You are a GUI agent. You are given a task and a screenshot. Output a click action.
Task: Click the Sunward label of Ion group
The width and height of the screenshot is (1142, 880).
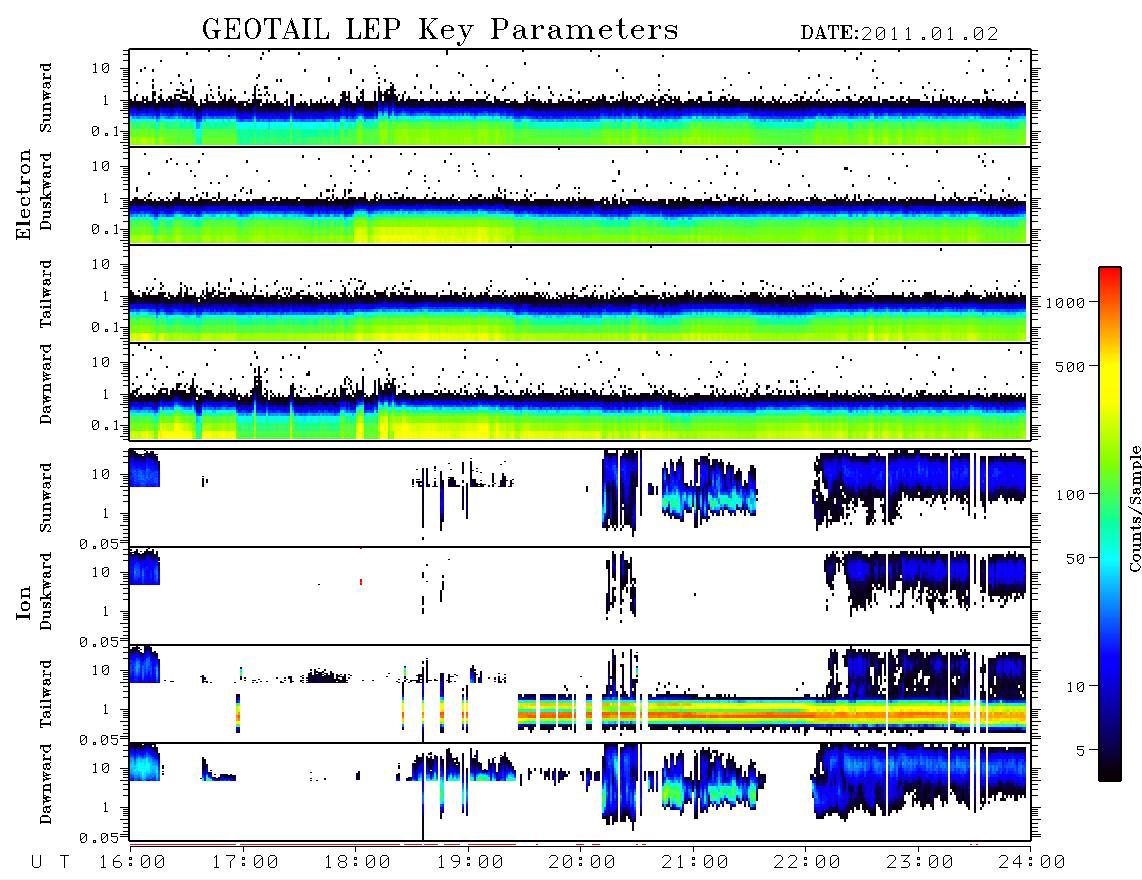(46, 498)
